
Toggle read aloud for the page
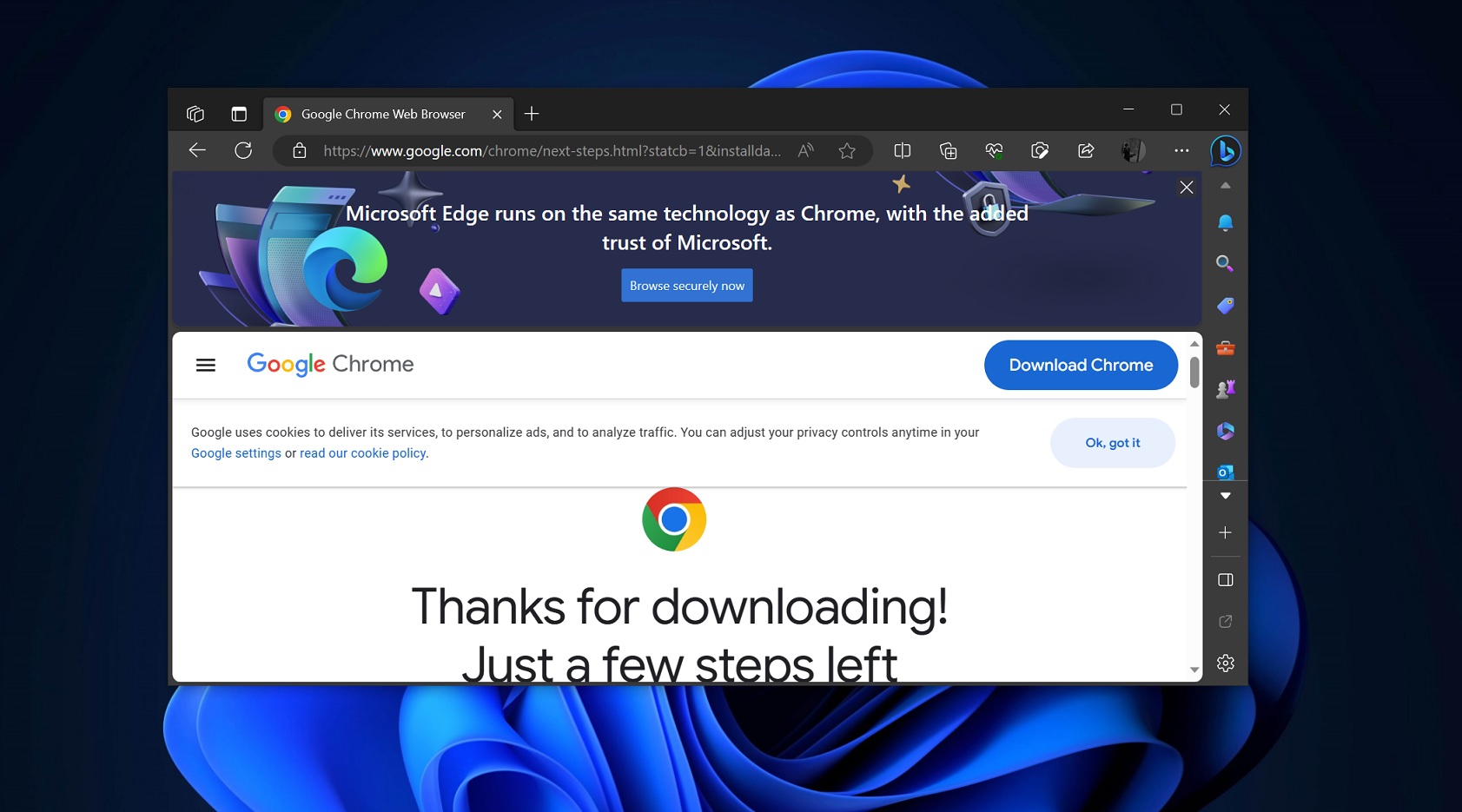(805, 150)
